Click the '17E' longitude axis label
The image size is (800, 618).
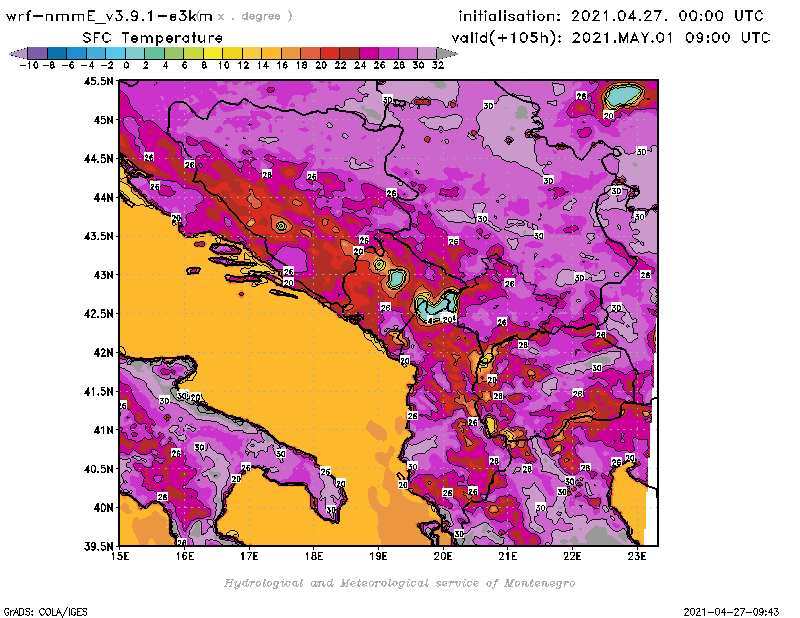(x=249, y=556)
